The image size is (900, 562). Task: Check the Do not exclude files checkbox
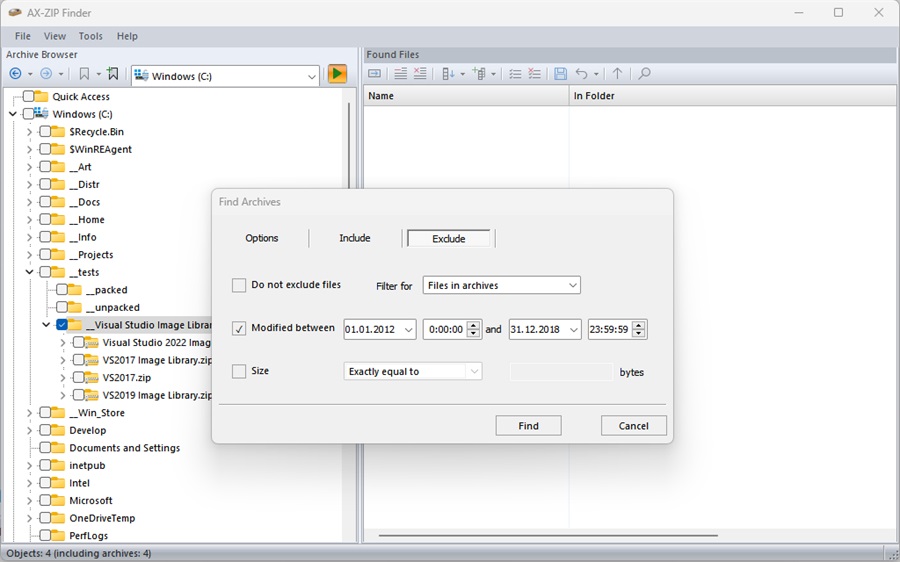click(x=239, y=285)
